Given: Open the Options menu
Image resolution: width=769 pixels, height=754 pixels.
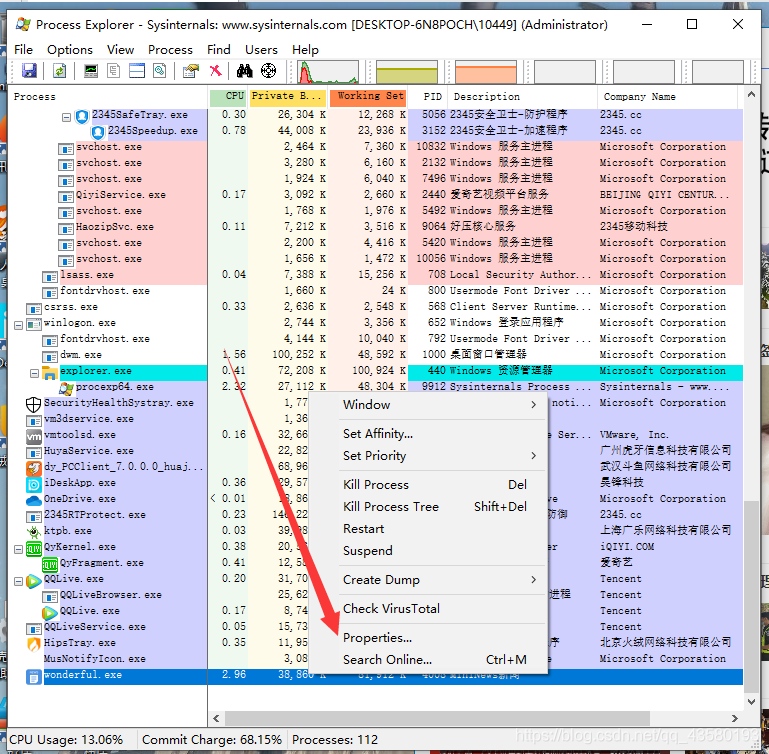Looking at the screenshot, I should (70, 50).
